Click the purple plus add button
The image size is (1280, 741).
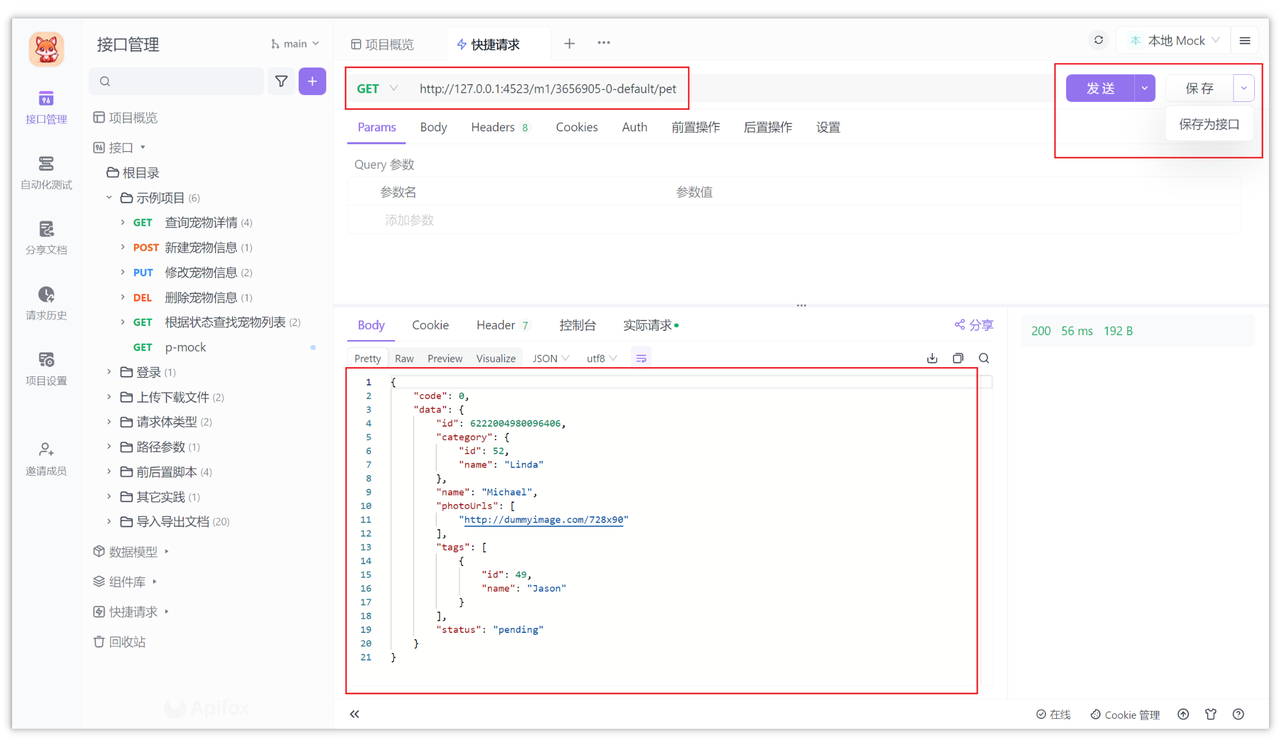[x=312, y=82]
